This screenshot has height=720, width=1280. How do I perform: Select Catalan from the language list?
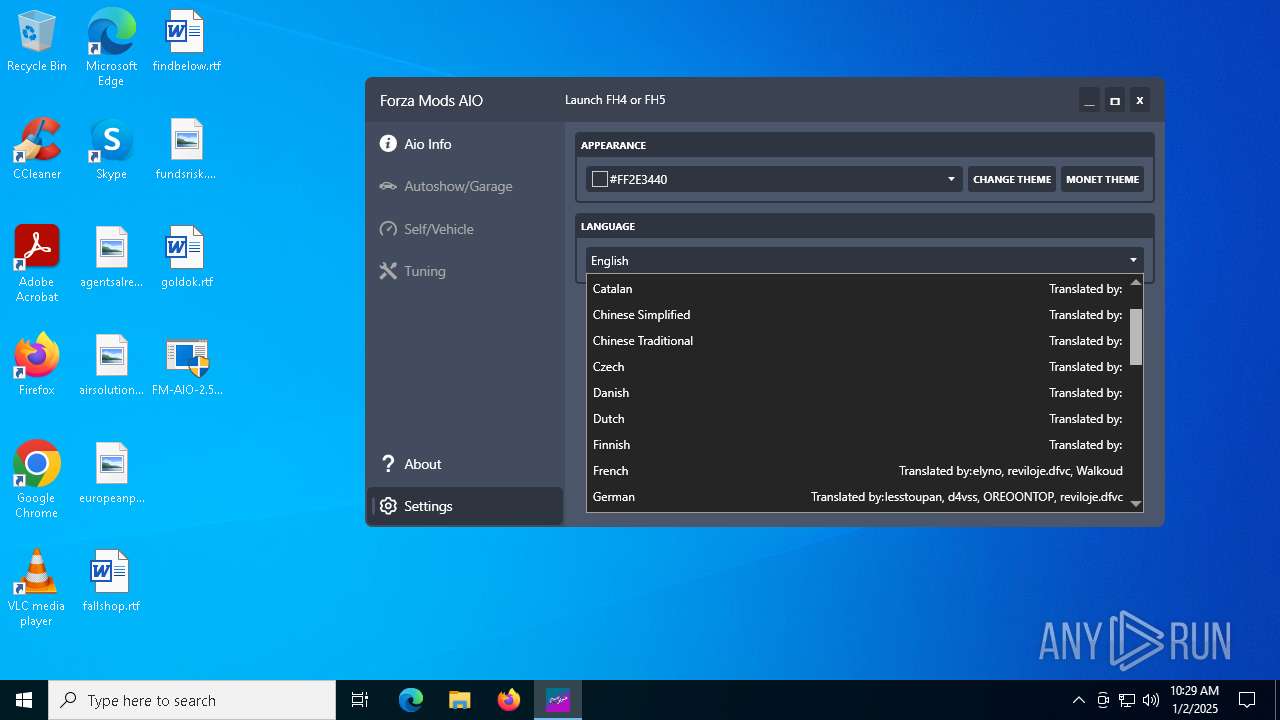(858, 289)
